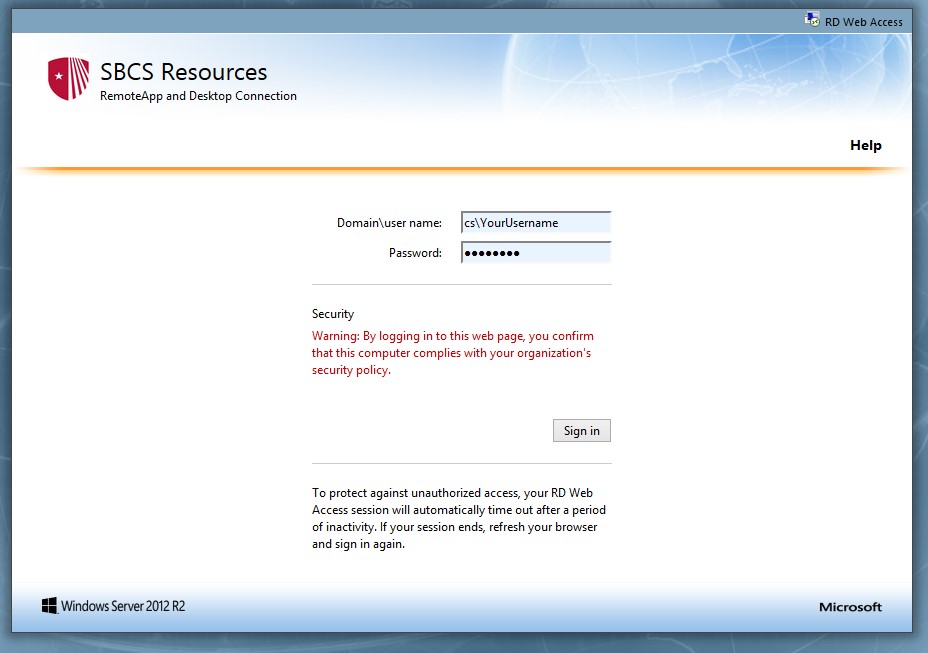Viewport: 928px width, 653px height.
Task: Click the Security heading
Action: 333,314
